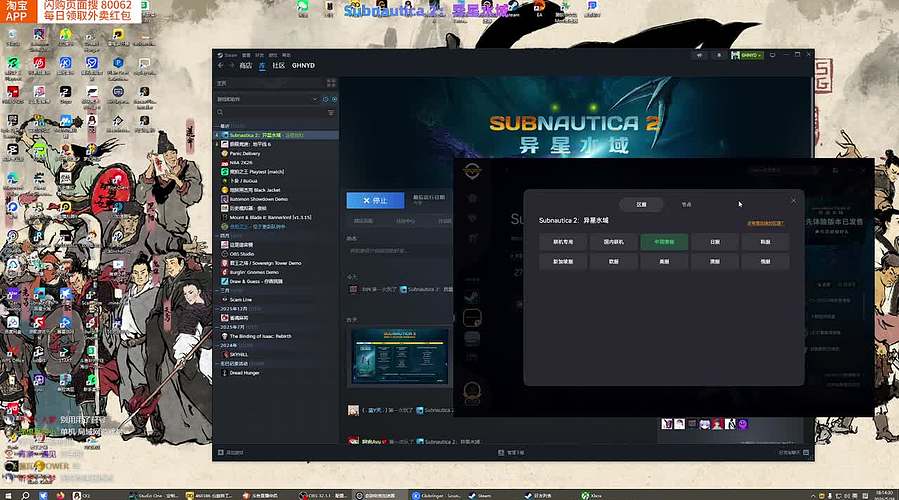Click the taskbar search icon
This screenshot has width=899, height=500.
click(25, 495)
